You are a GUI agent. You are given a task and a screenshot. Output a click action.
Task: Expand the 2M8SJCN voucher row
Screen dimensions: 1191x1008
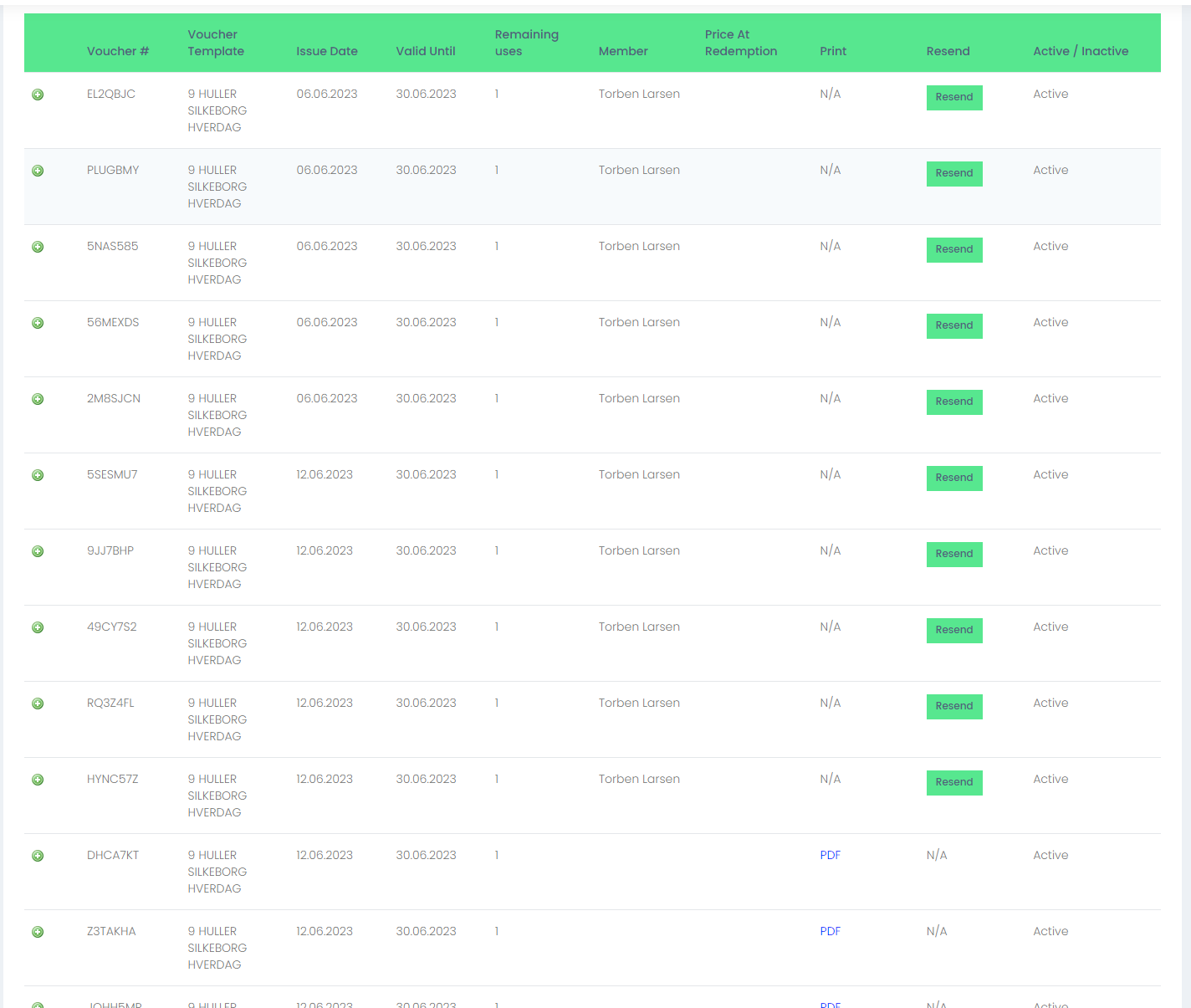point(38,399)
